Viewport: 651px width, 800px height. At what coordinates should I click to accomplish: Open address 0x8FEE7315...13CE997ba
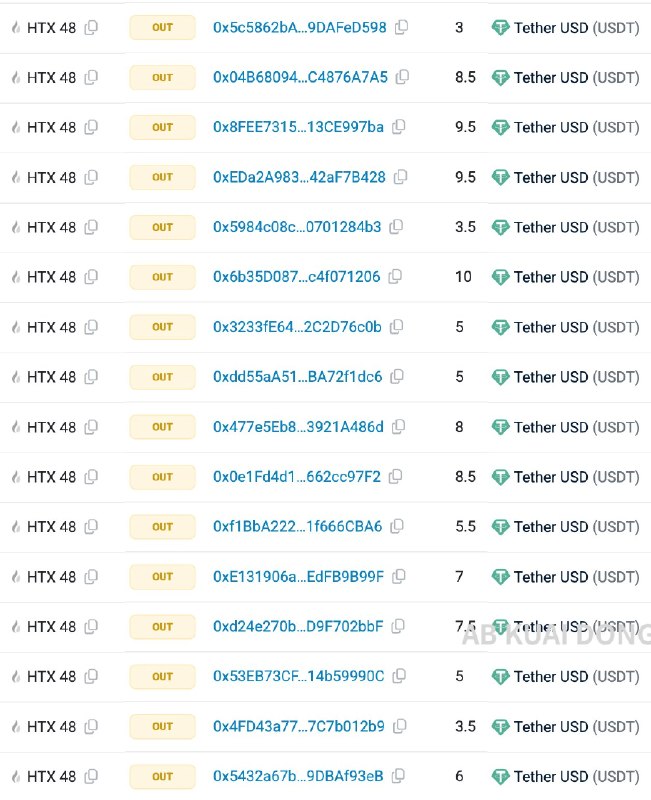pyautogui.click(x=298, y=127)
